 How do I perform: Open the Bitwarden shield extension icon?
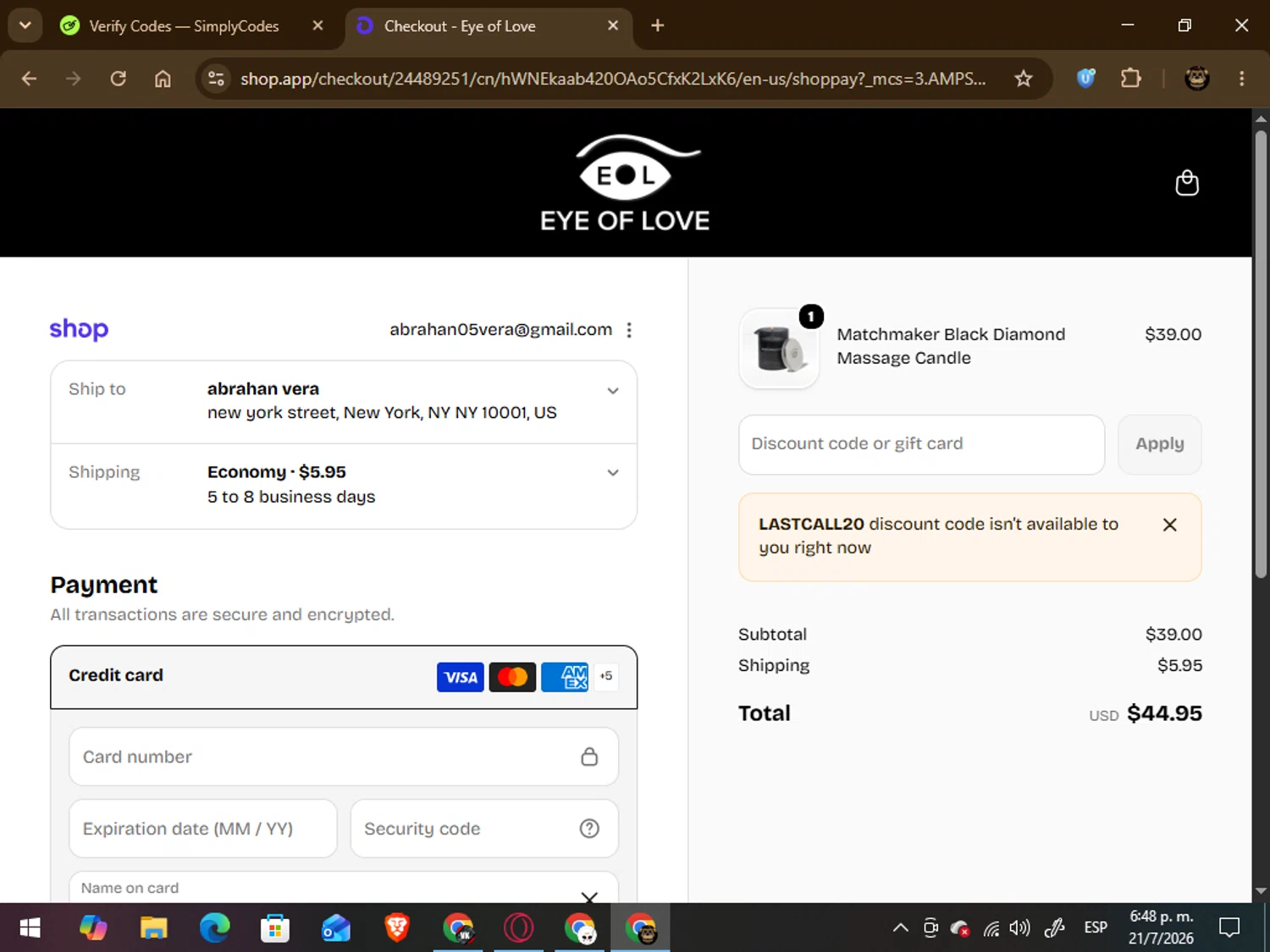(x=1086, y=79)
